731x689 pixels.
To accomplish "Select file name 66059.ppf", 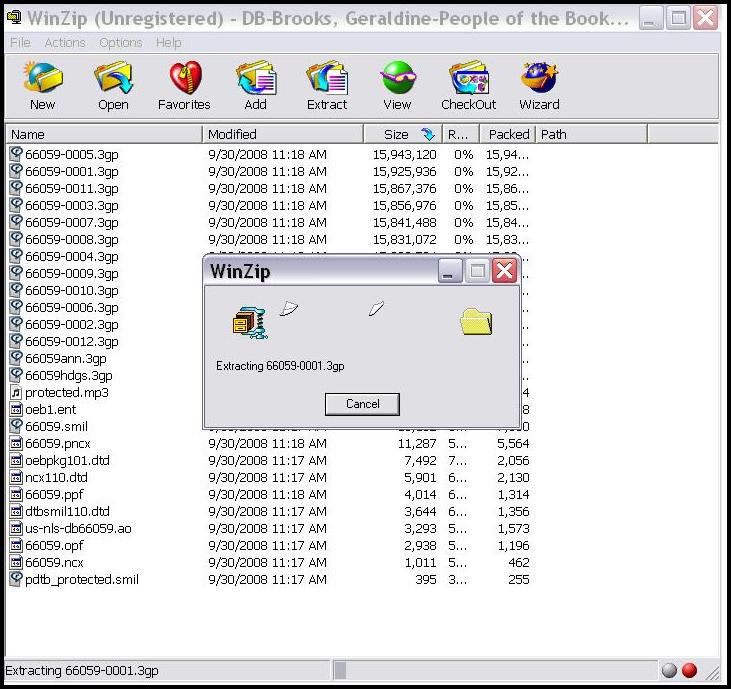I will point(54,495).
